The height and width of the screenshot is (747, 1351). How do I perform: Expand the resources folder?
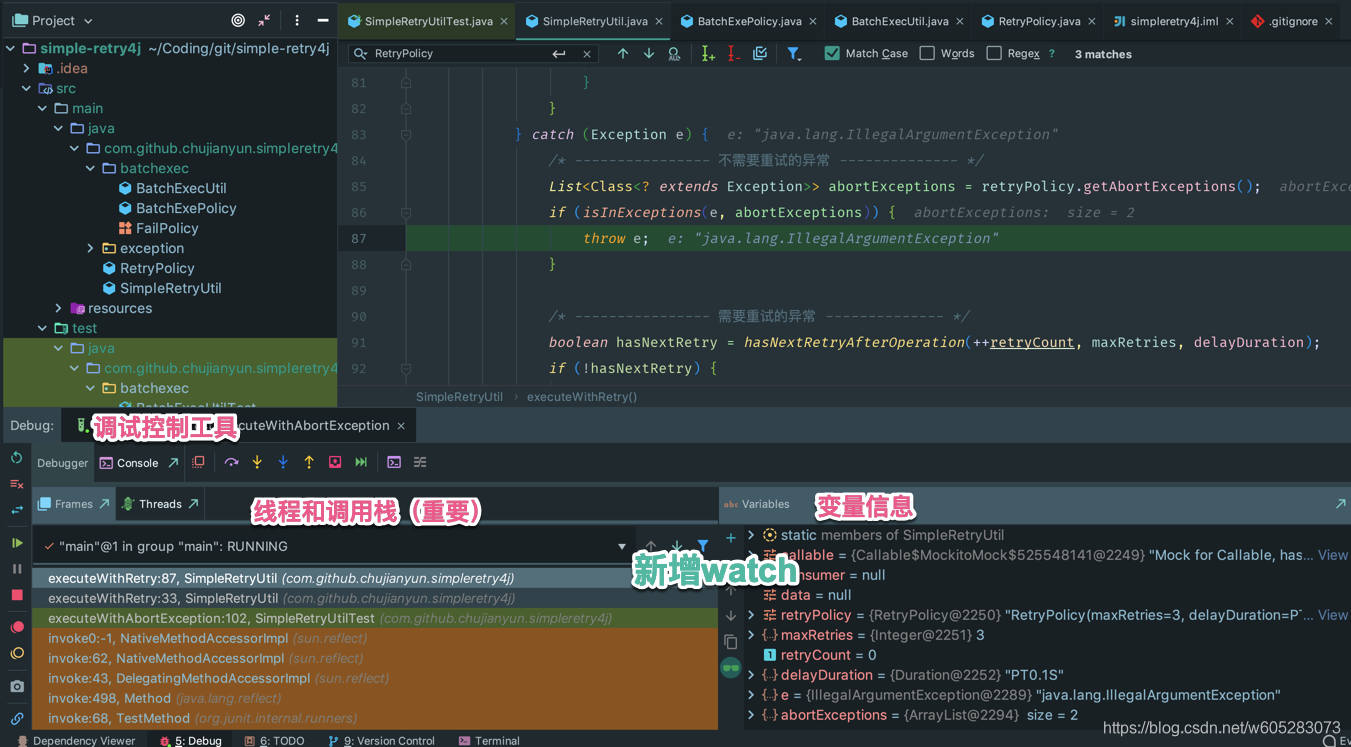click(x=59, y=308)
